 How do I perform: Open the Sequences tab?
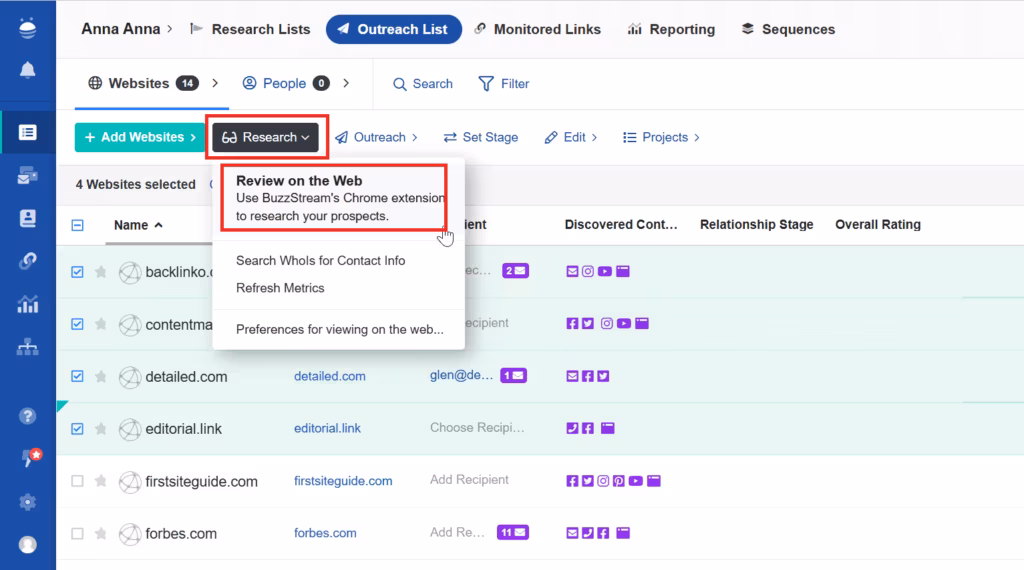coord(788,29)
